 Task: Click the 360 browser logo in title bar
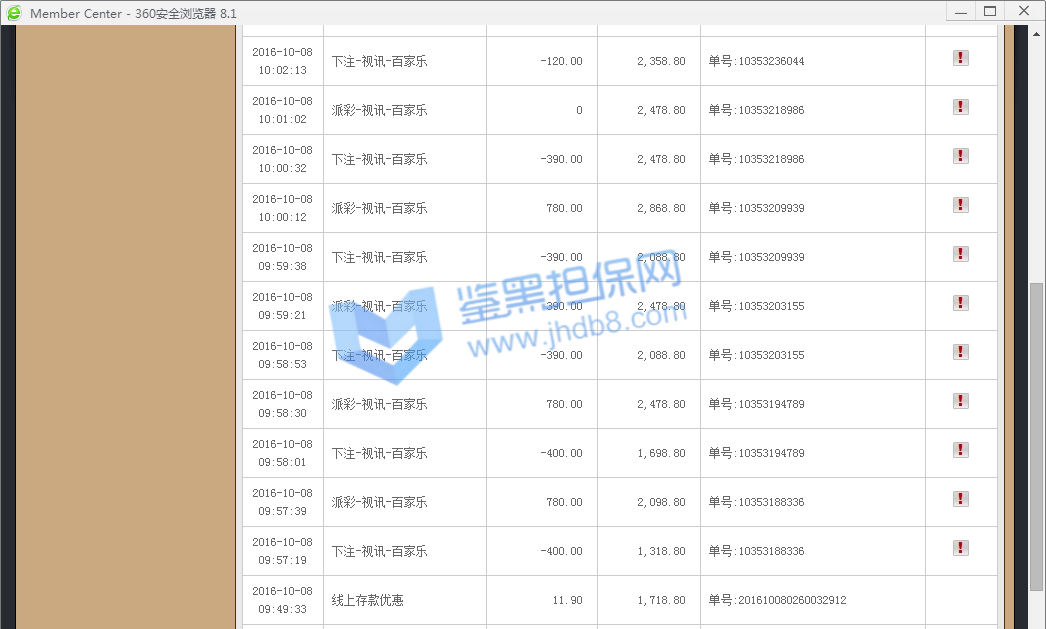(x=13, y=12)
